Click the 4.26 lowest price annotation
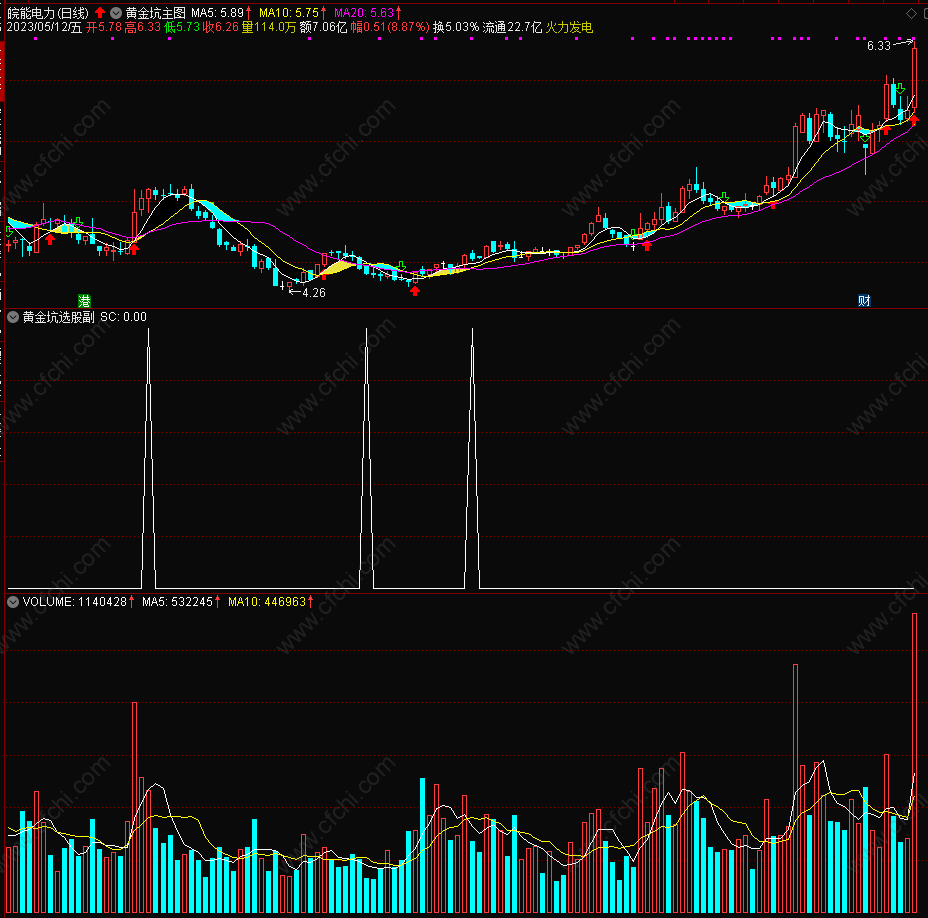The height and width of the screenshot is (918, 928). click(x=314, y=293)
